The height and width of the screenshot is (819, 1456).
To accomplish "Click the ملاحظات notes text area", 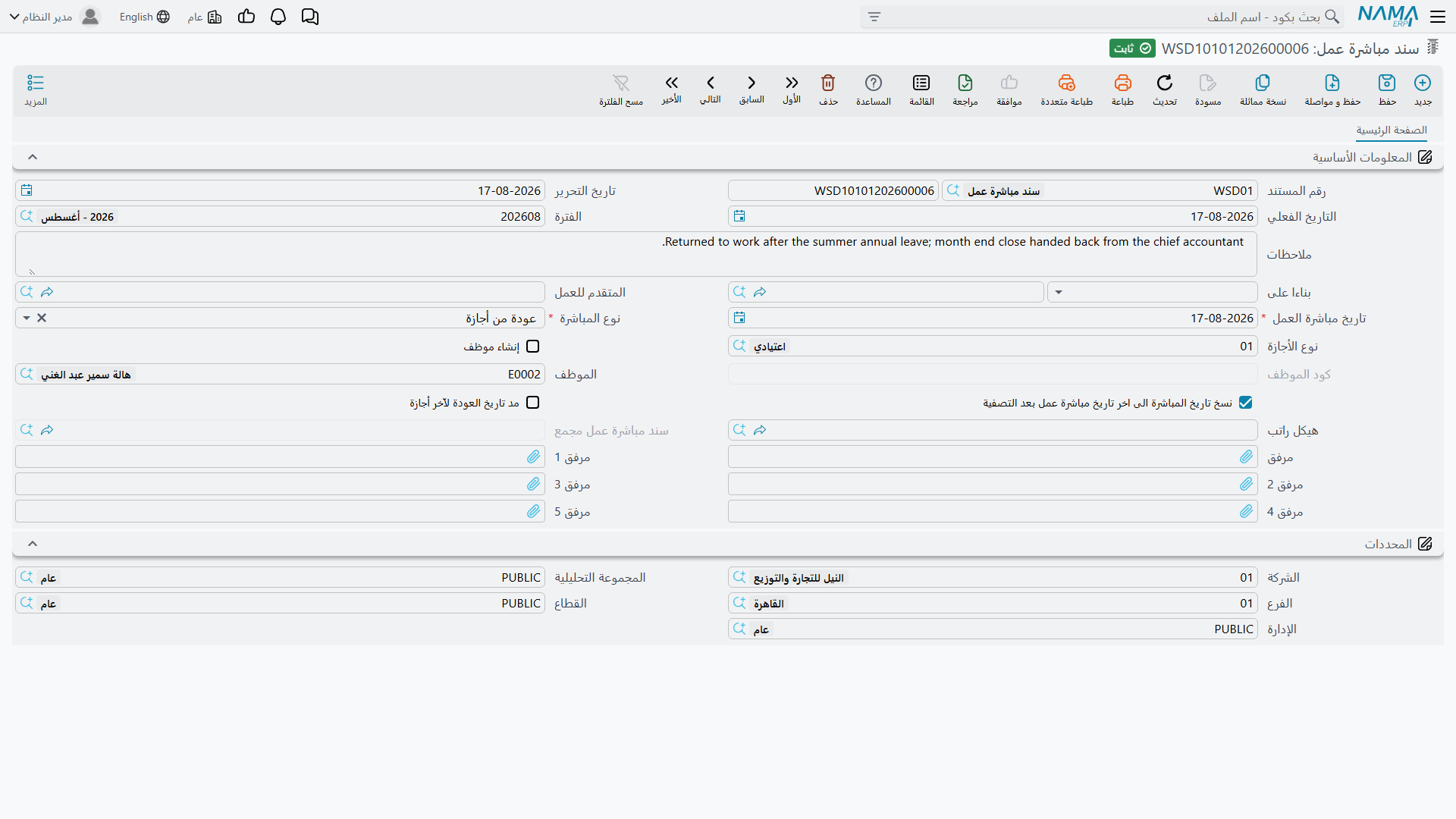I will 636,254.
